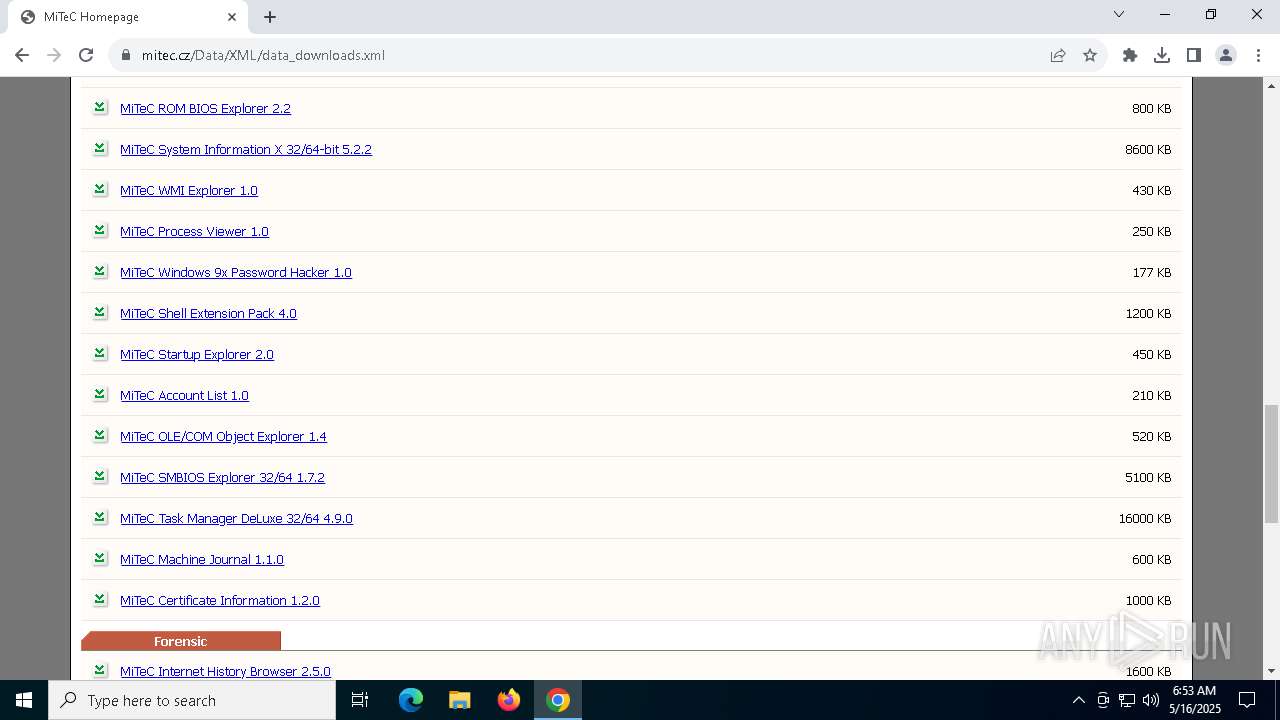Expand the tab search dropdown

[1119, 15]
